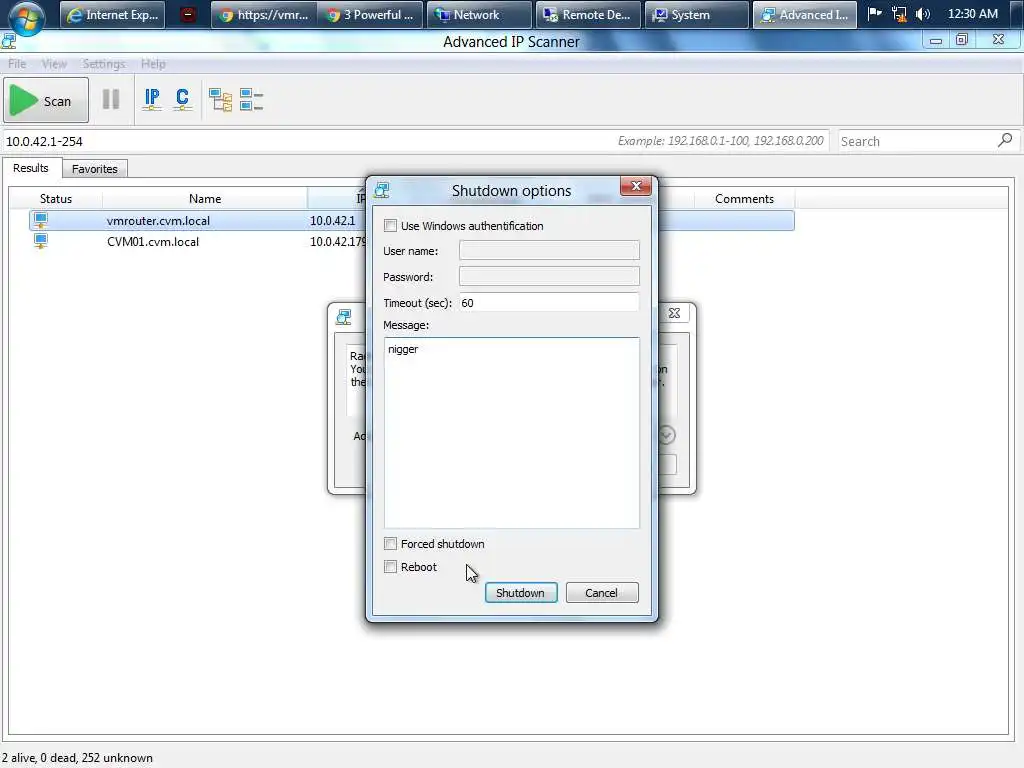Click the network tray icon

coord(899,14)
